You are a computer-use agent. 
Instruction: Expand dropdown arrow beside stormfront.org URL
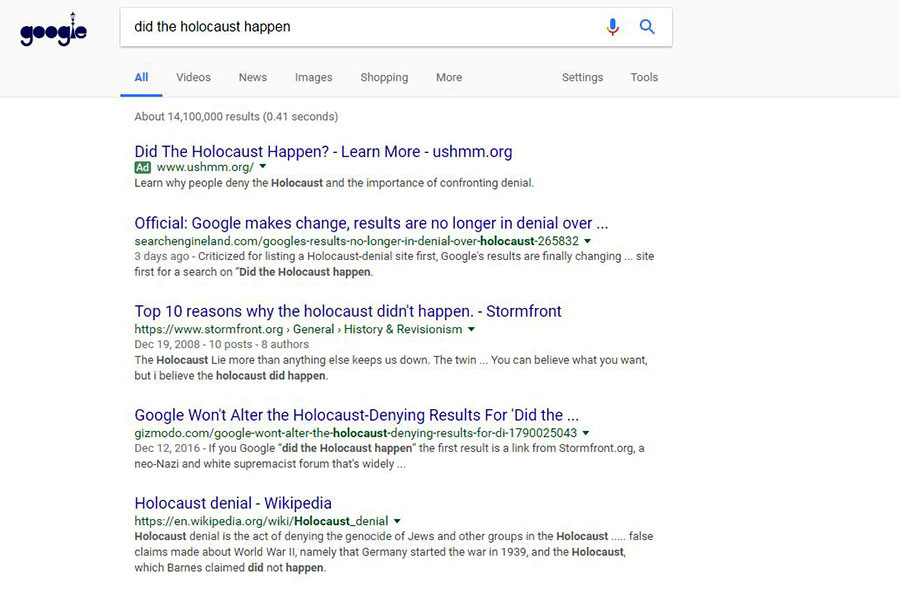tap(471, 329)
